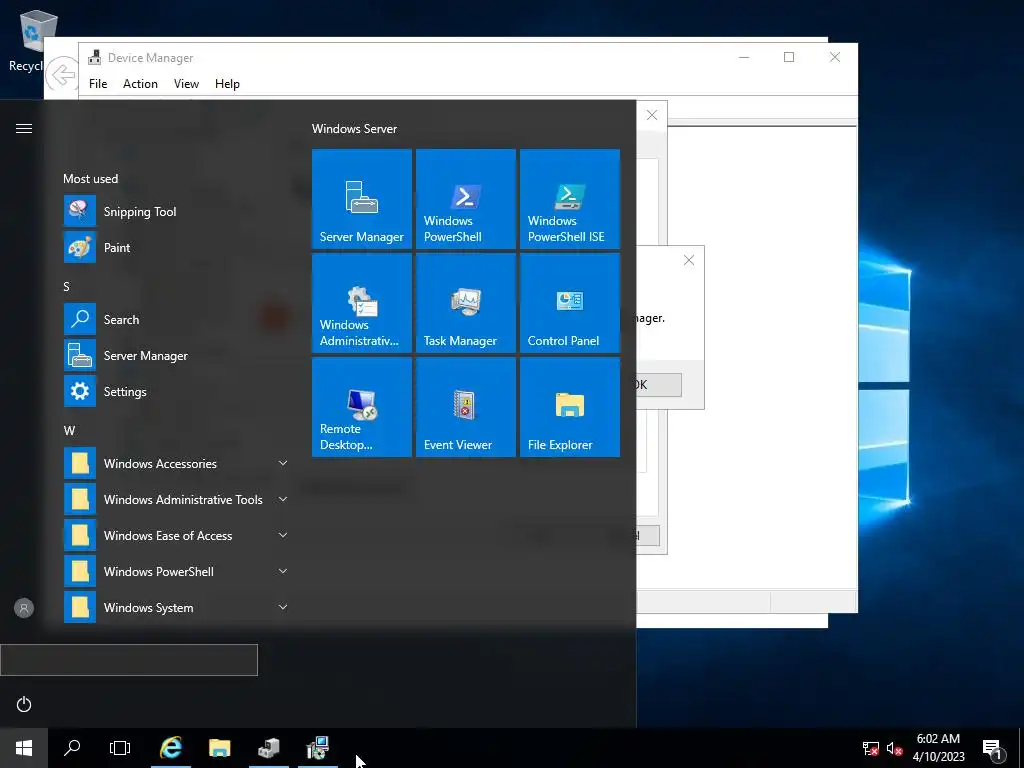Open the Windows PowerShell ISE tile

point(569,199)
